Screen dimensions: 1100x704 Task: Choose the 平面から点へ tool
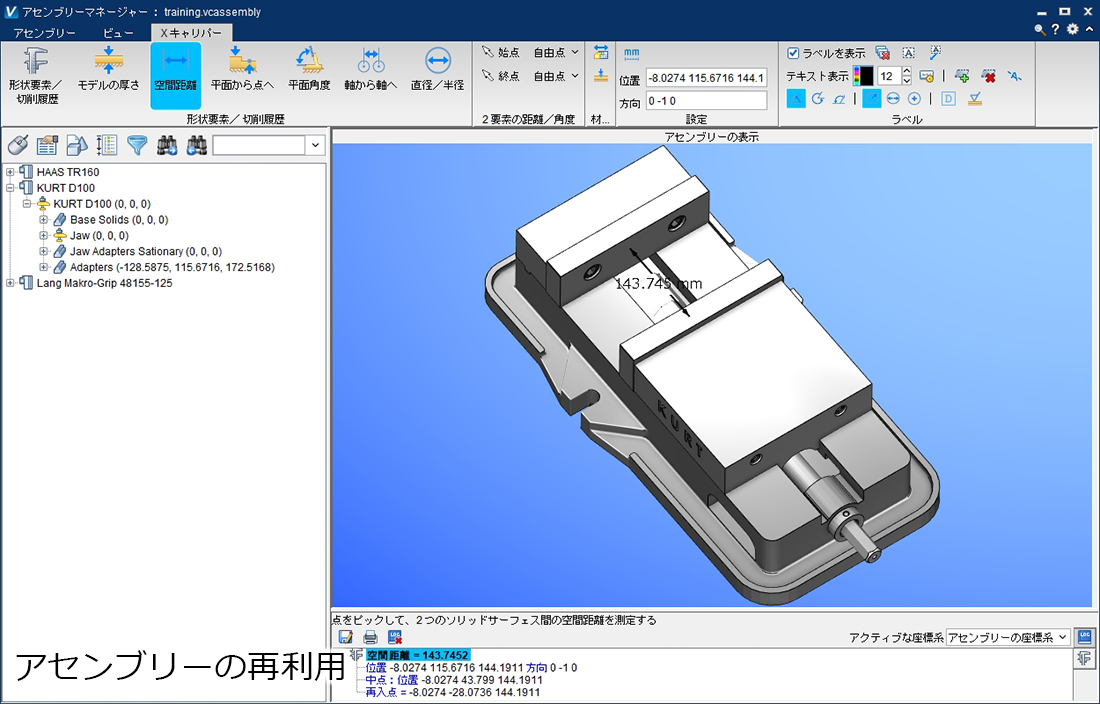coord(242,70)
